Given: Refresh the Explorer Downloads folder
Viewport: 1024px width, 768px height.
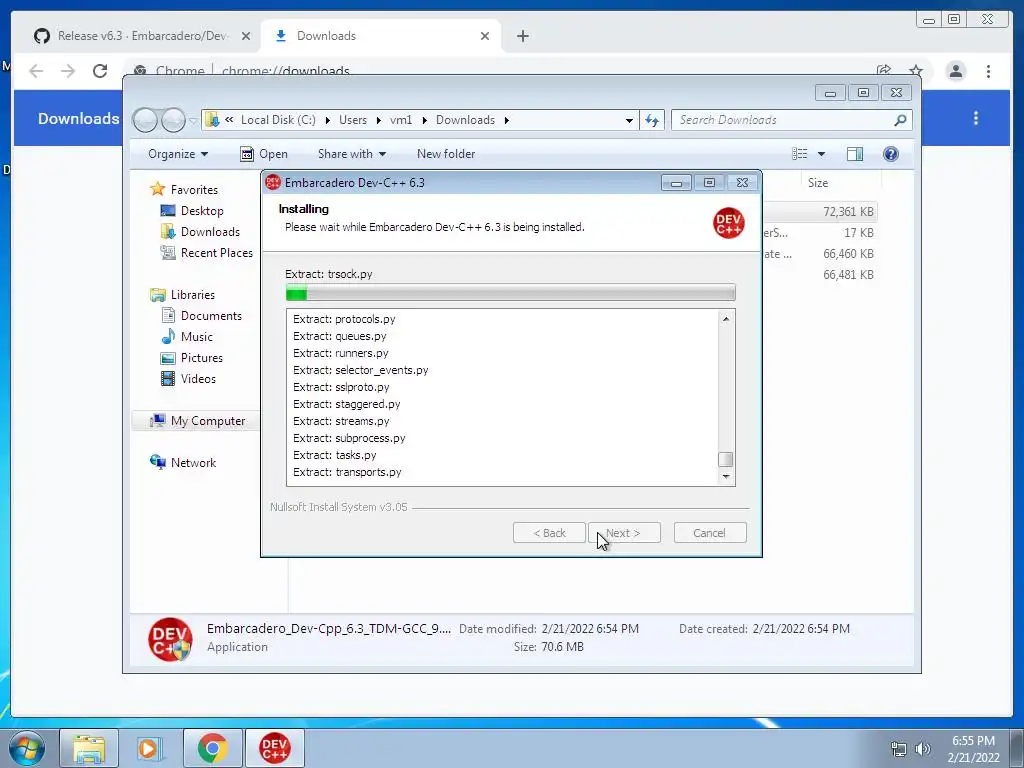Looking at the screenshot, I should tap(652, 120).
